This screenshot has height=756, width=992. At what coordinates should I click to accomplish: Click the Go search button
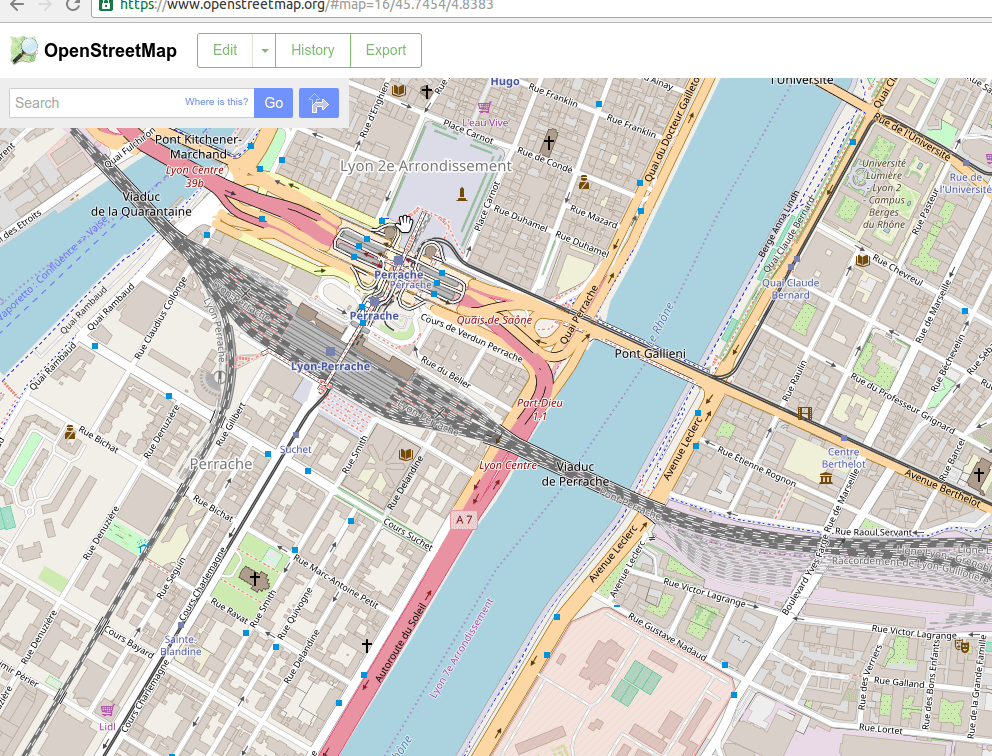coord(273,103)
